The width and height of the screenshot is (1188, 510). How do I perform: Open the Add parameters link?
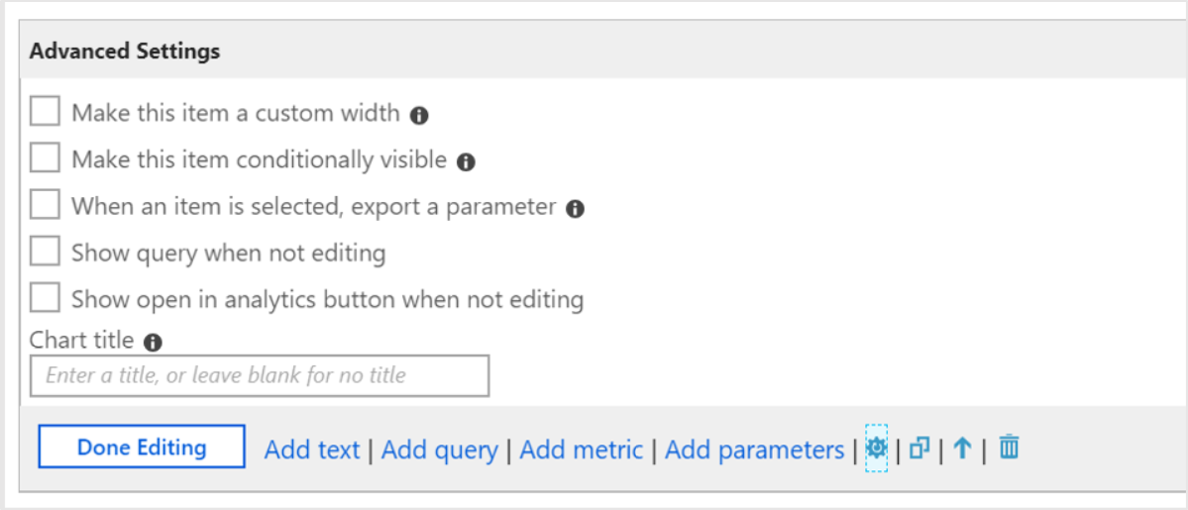coord(754,450)
